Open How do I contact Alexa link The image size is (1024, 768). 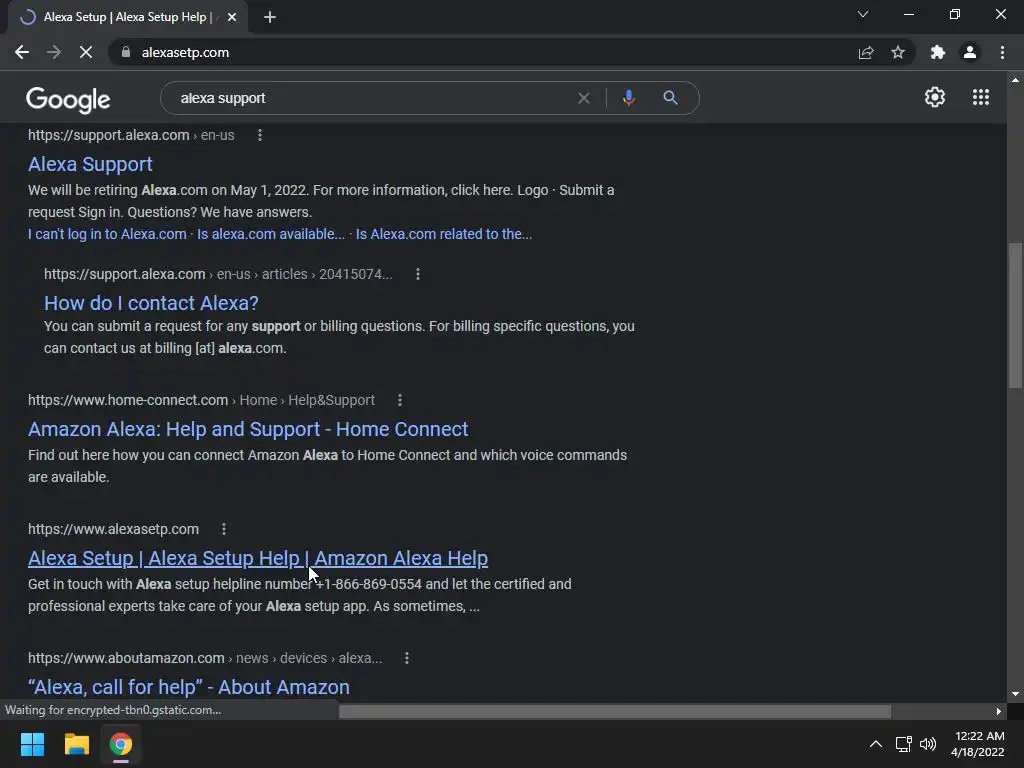(152, 303)
